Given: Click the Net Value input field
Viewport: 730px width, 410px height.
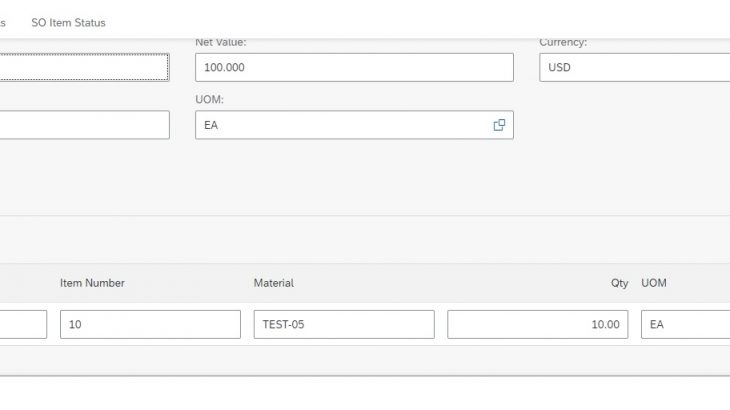Looking at the screenshot, I should tap(354, 67).
